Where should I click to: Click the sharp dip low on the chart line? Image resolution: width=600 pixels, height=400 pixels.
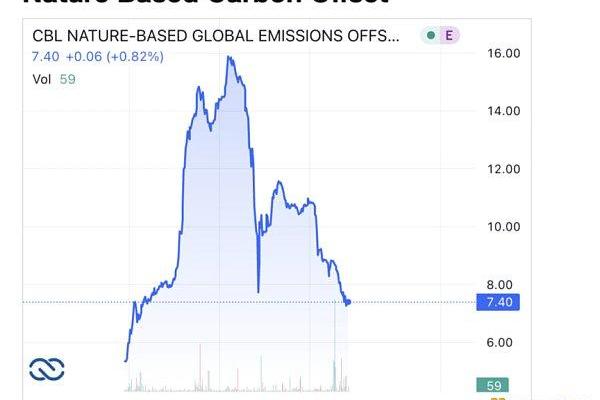point(258,291)
